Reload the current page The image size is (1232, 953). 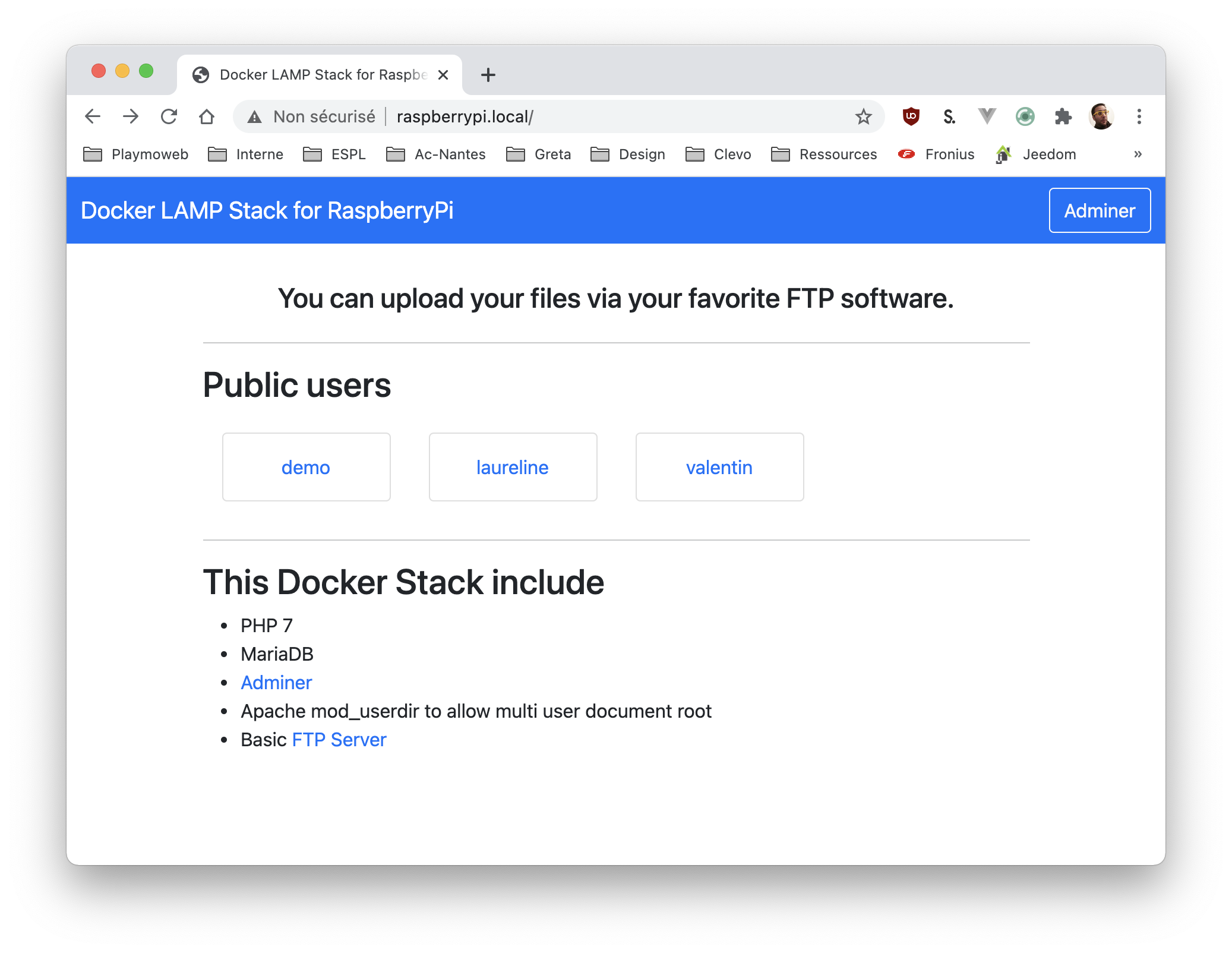tap(169, 116)
